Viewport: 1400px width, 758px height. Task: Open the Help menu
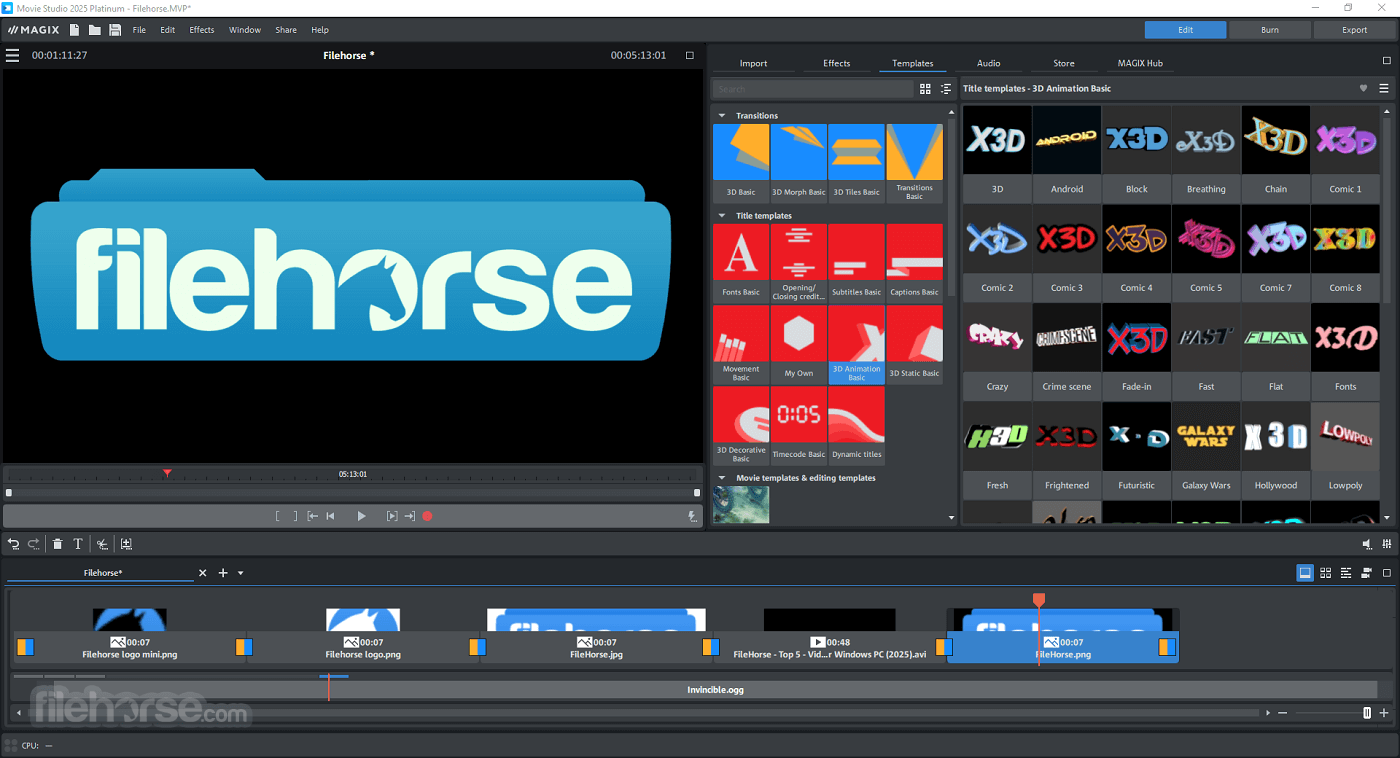point(320,30)
